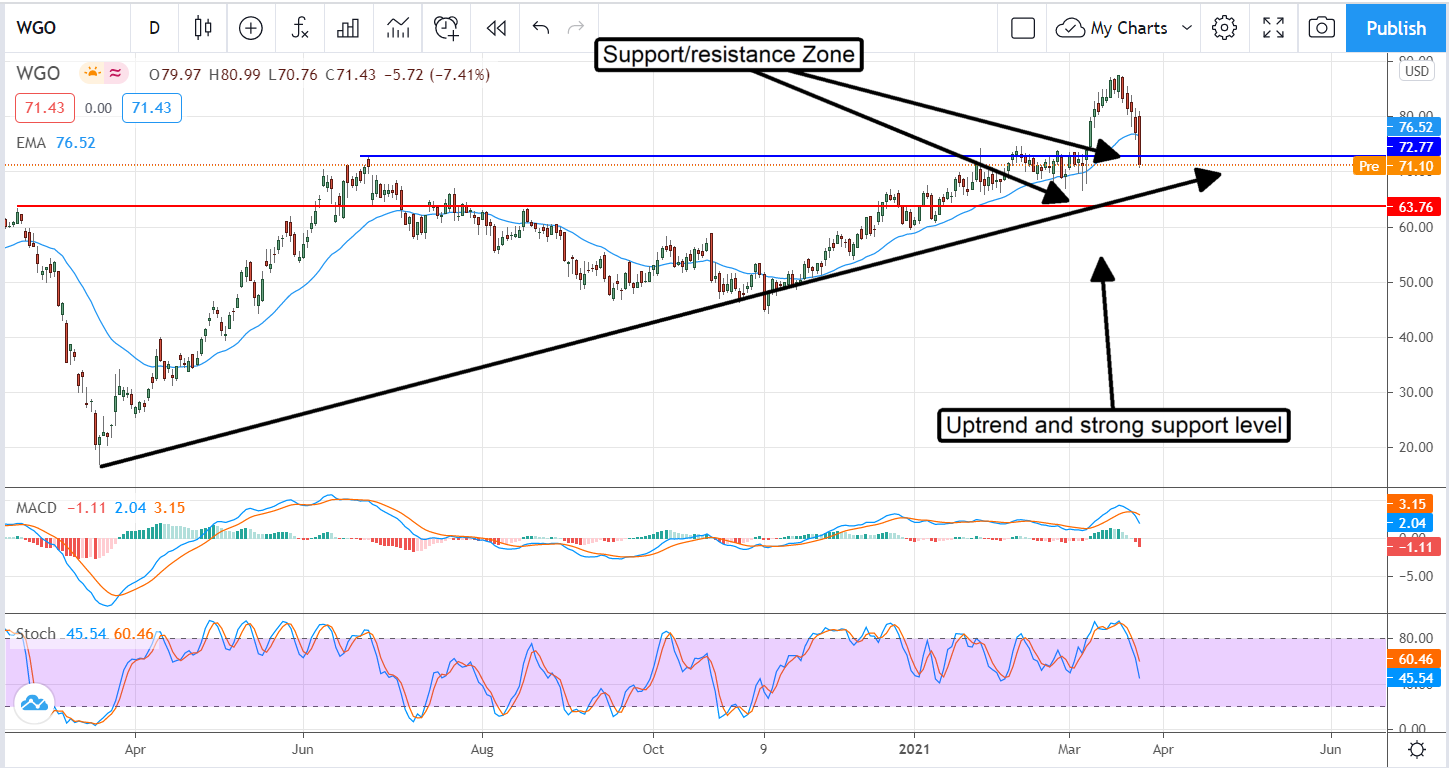Start bar replay with the rewind icon

[x=494, y=28]
